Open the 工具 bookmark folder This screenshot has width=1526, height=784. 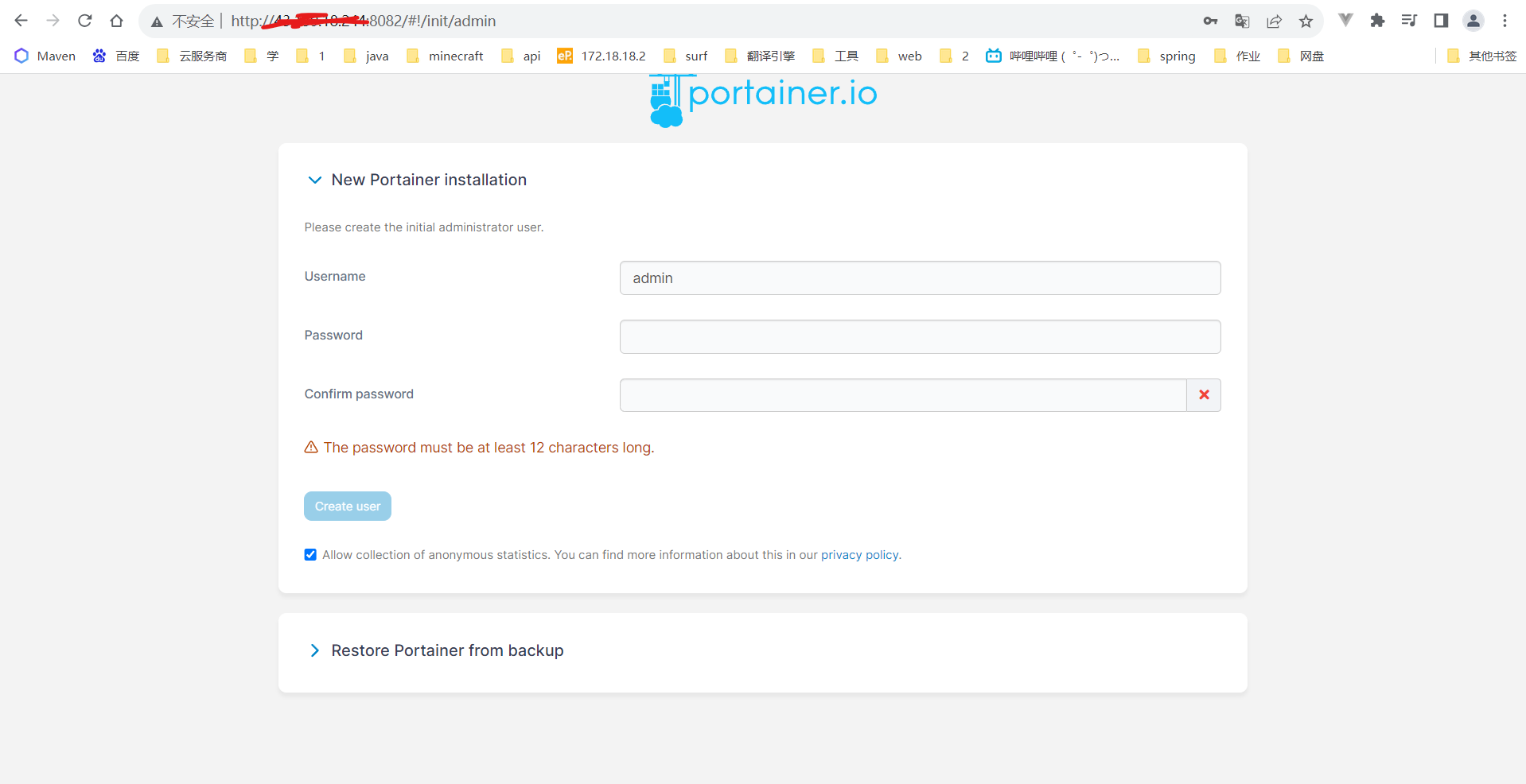[x=835, y=56]
